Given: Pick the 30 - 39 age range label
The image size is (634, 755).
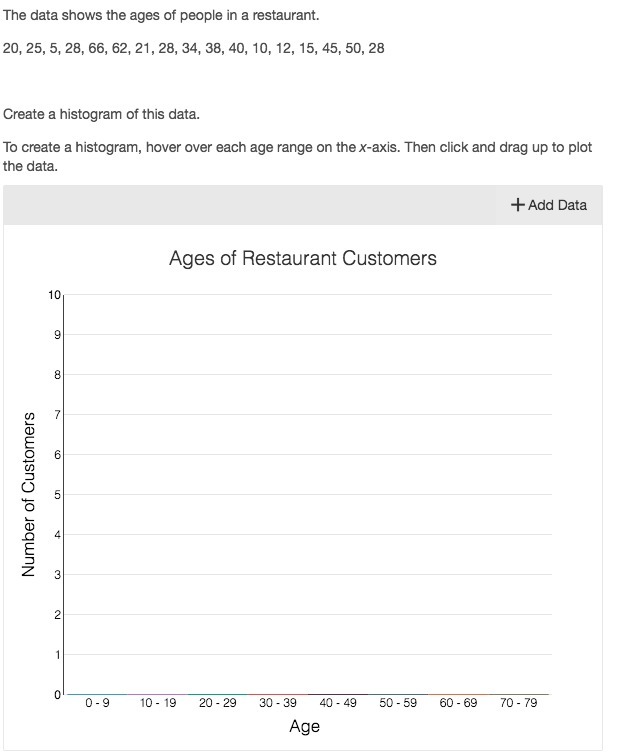Looking at the screenshot, I should pos(278,703).
